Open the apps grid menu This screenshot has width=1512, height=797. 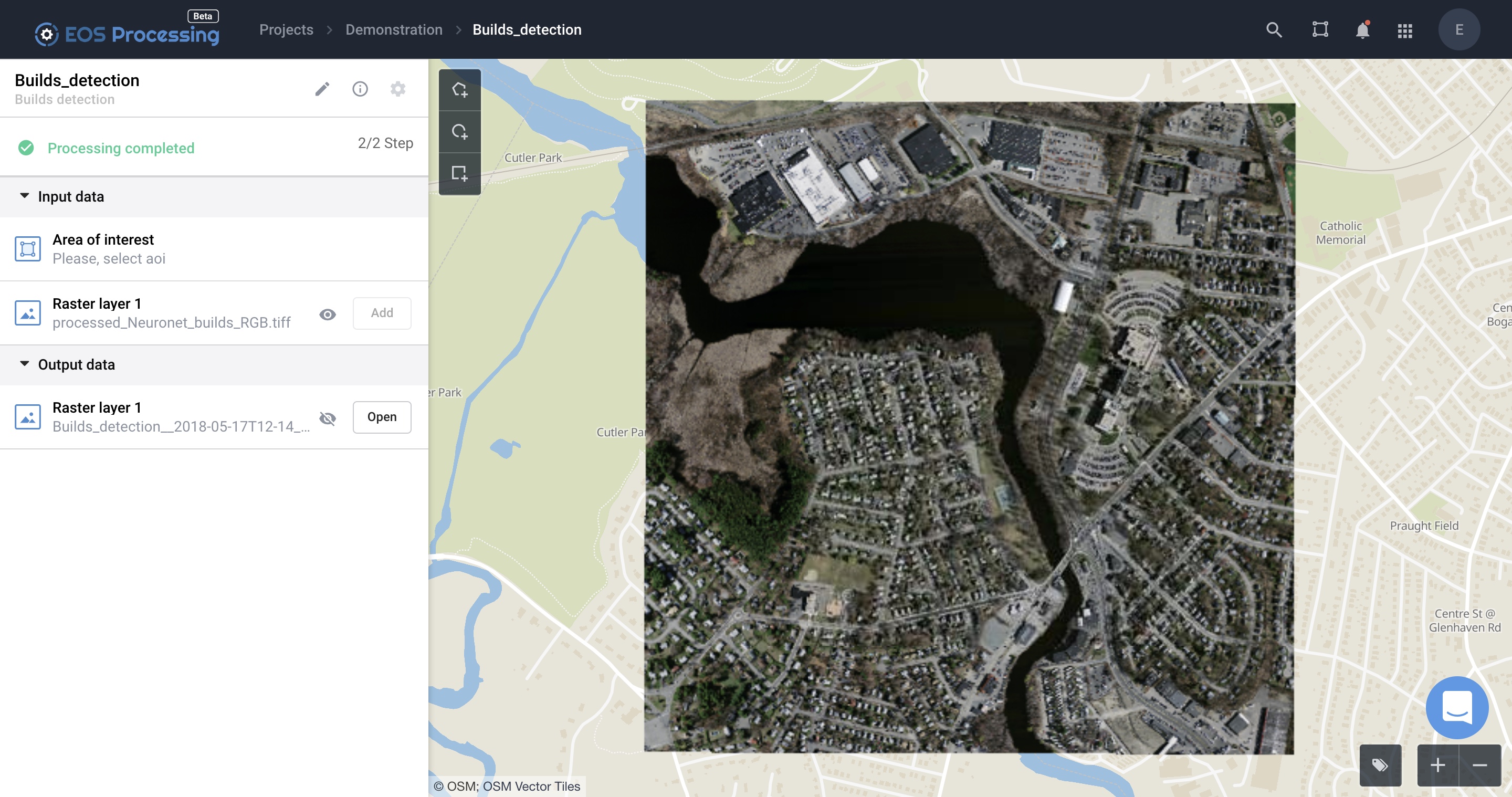pyautogui.click(x=1404, y=30)
